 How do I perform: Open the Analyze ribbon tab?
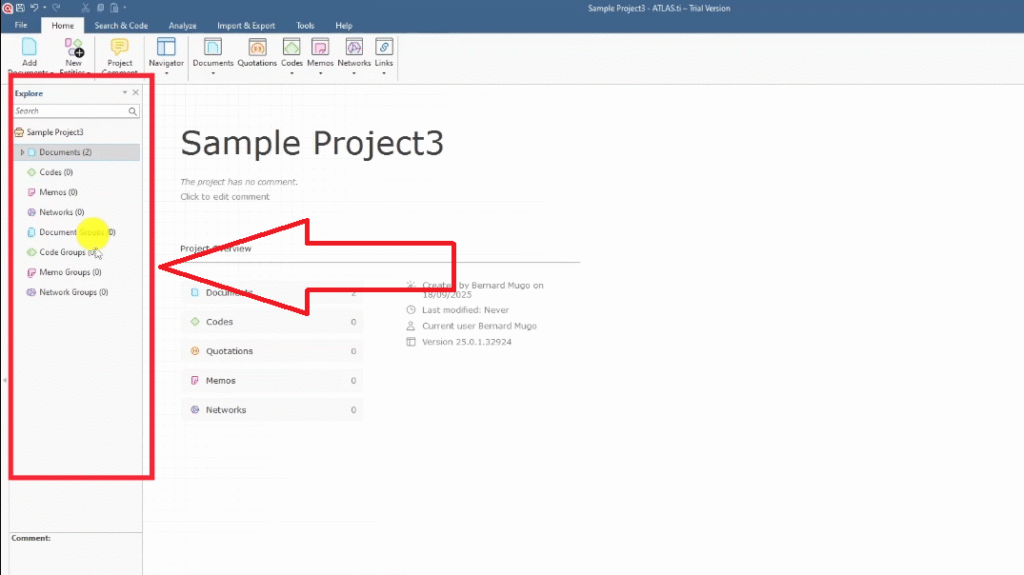point(183,25)
